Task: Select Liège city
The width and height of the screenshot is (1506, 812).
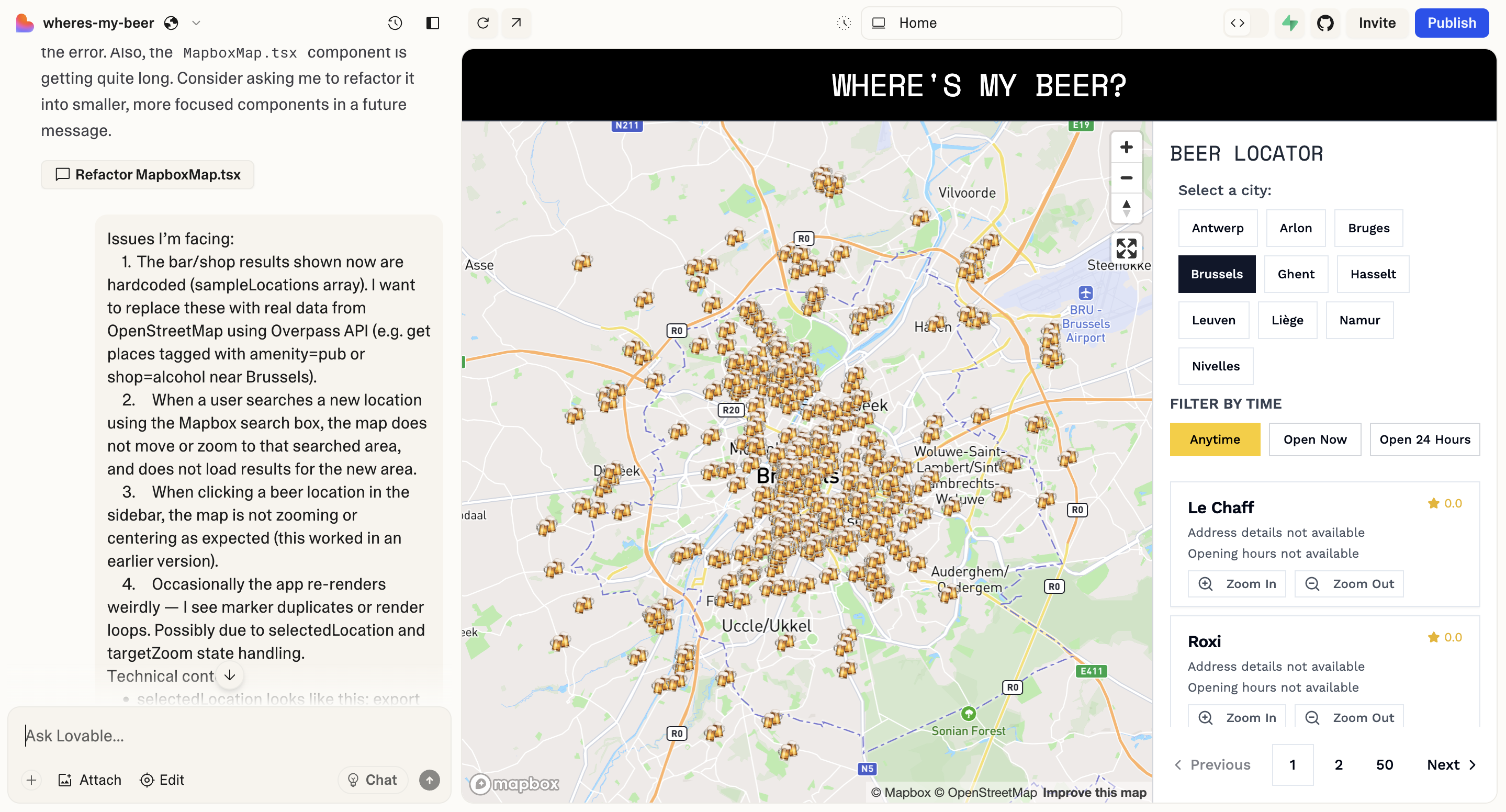Action: pyautogui.click(x=1287, y=320)
